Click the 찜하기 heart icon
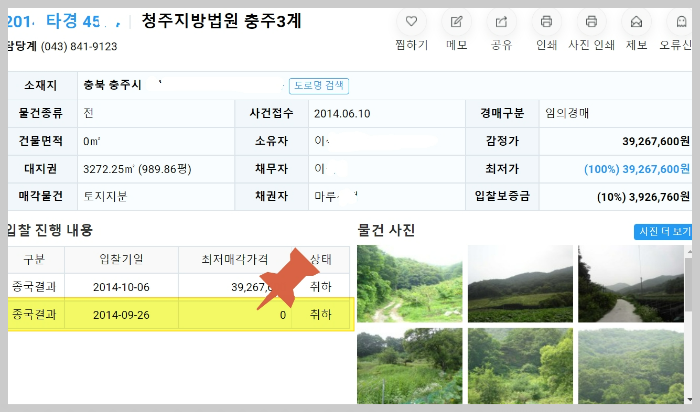 point(411,21)
